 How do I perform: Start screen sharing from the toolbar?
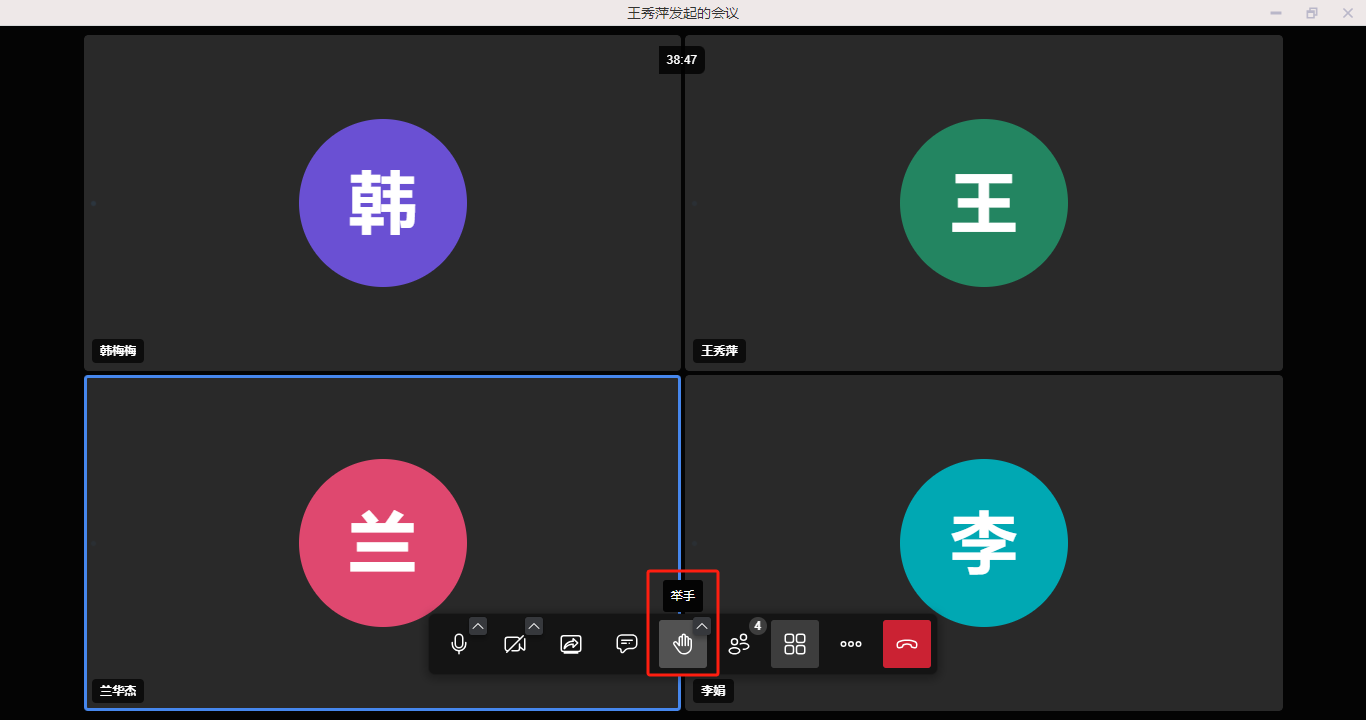pyautogui.click(x=571, y=644)
